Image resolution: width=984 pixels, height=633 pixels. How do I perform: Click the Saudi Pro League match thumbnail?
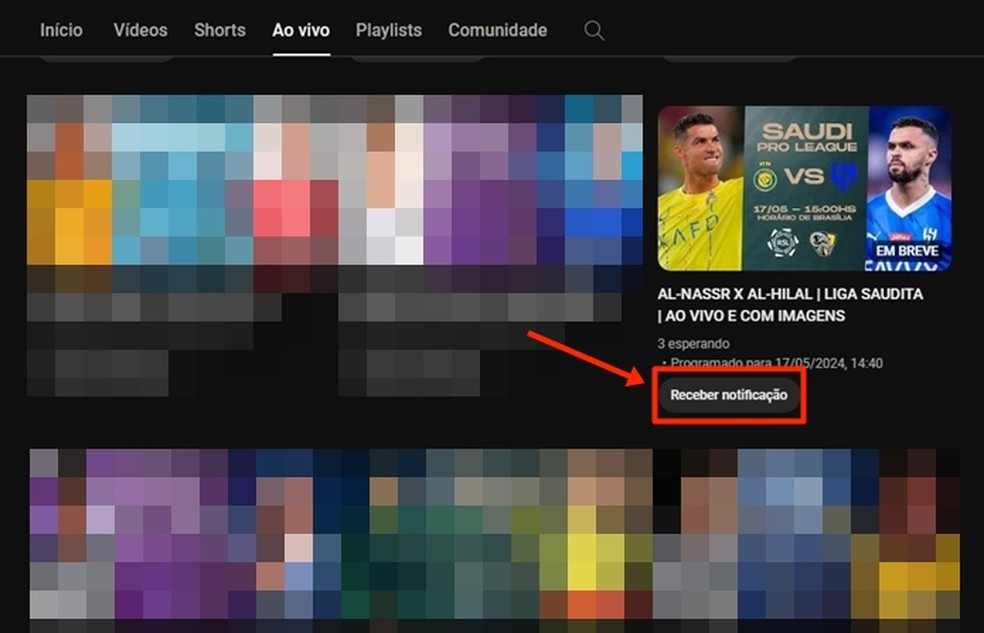click(805, 183)
